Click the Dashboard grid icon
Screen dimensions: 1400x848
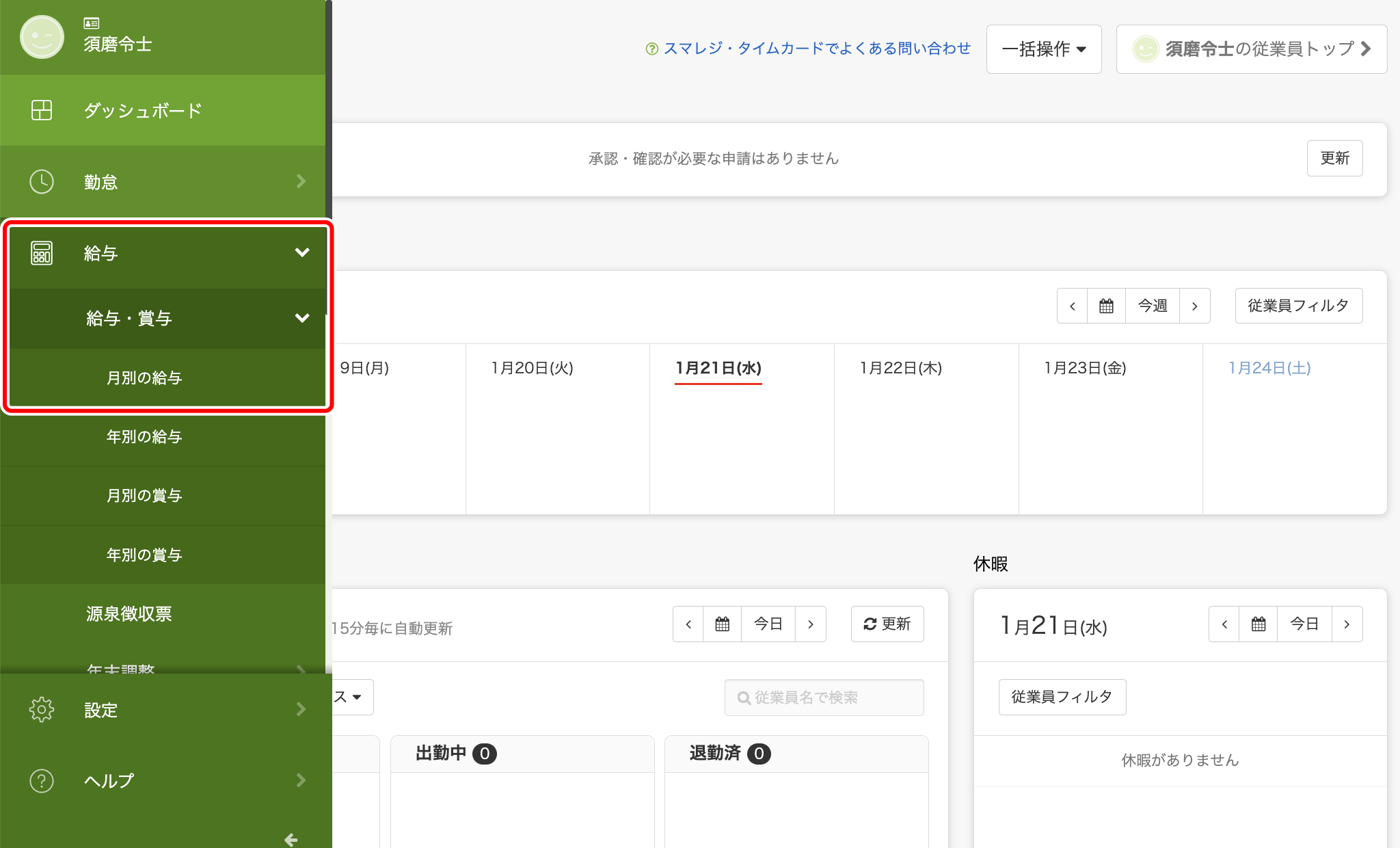(42, 110)
